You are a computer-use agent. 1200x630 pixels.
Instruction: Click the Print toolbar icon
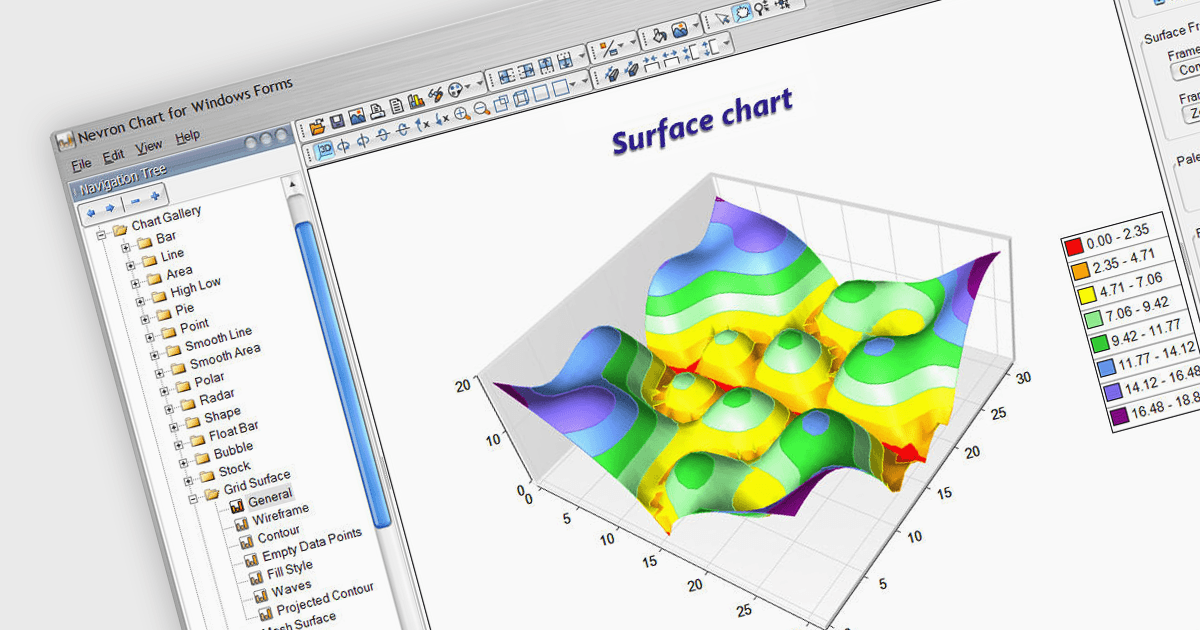377,112
